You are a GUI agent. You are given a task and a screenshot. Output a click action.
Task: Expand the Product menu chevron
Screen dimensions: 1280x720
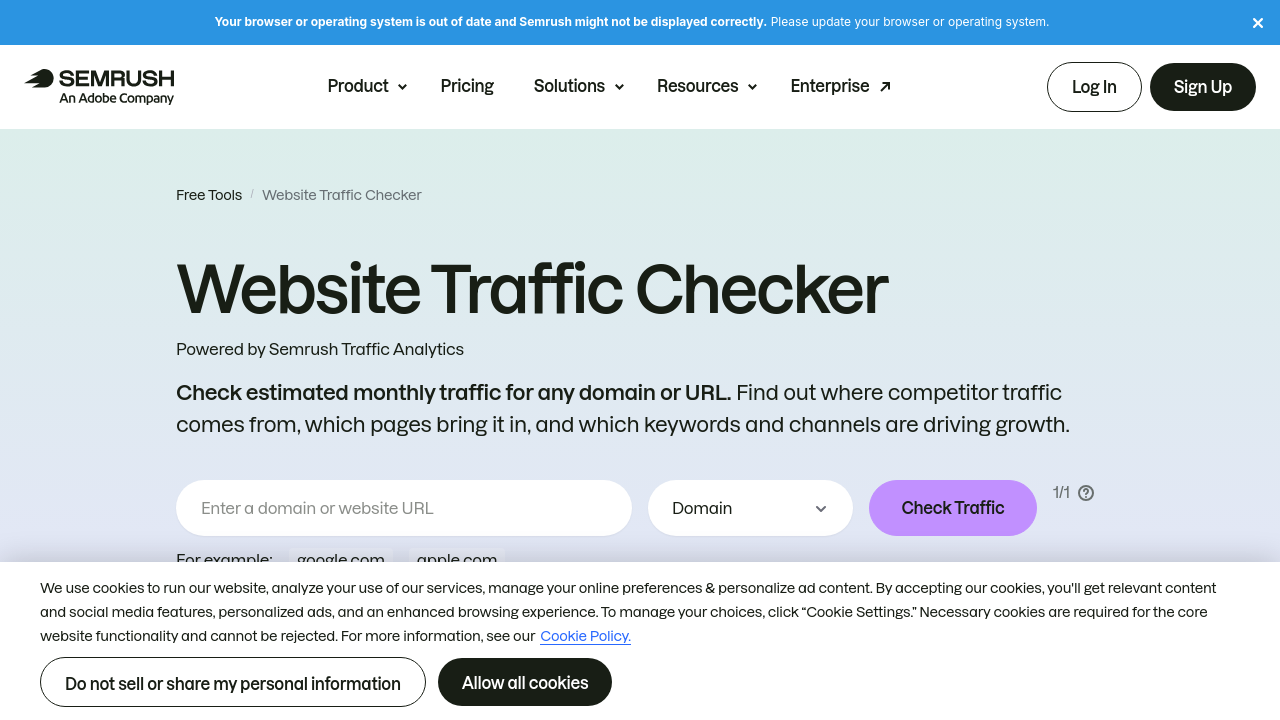402,87
